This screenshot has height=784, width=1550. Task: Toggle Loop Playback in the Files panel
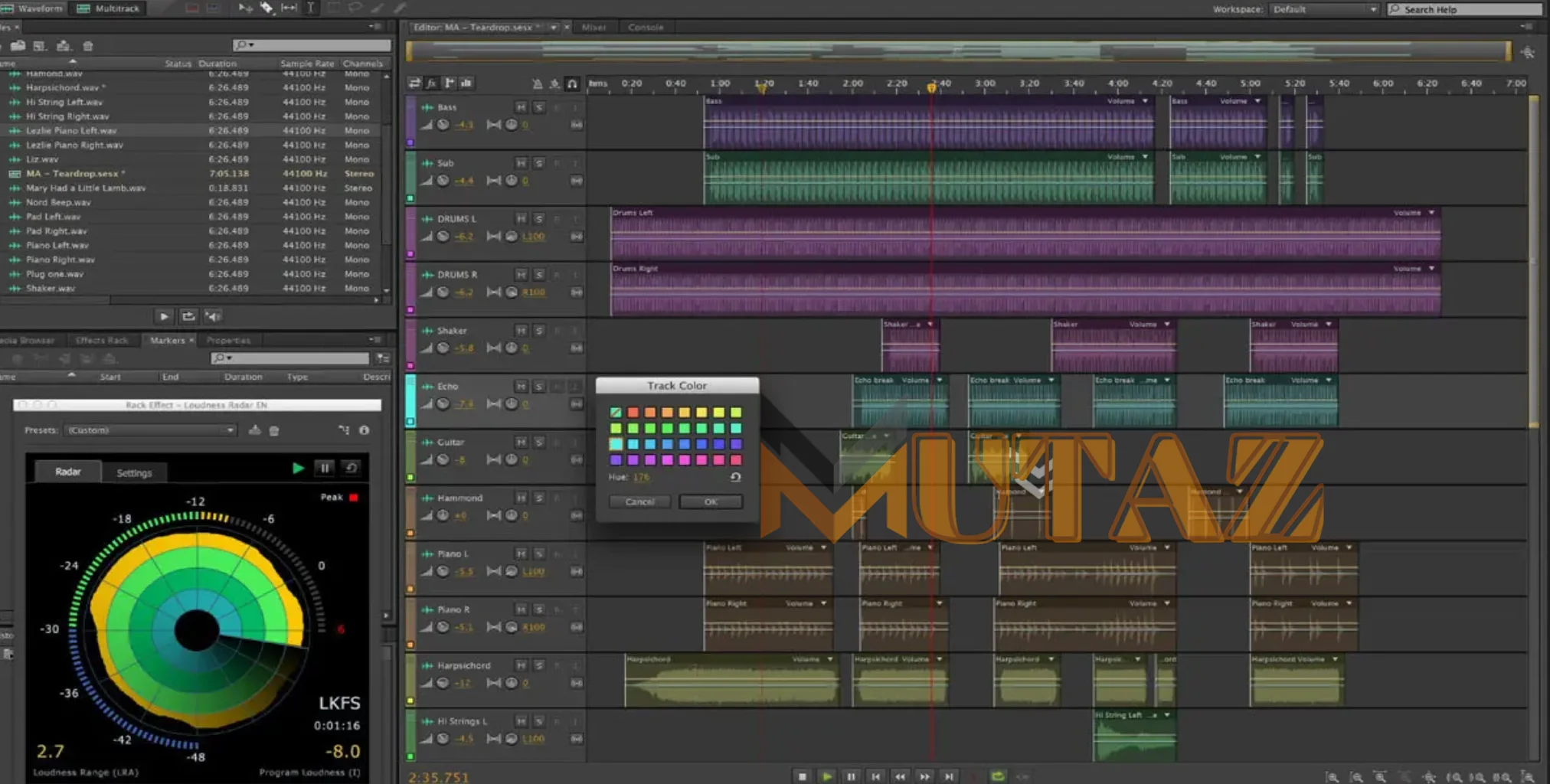188,316
